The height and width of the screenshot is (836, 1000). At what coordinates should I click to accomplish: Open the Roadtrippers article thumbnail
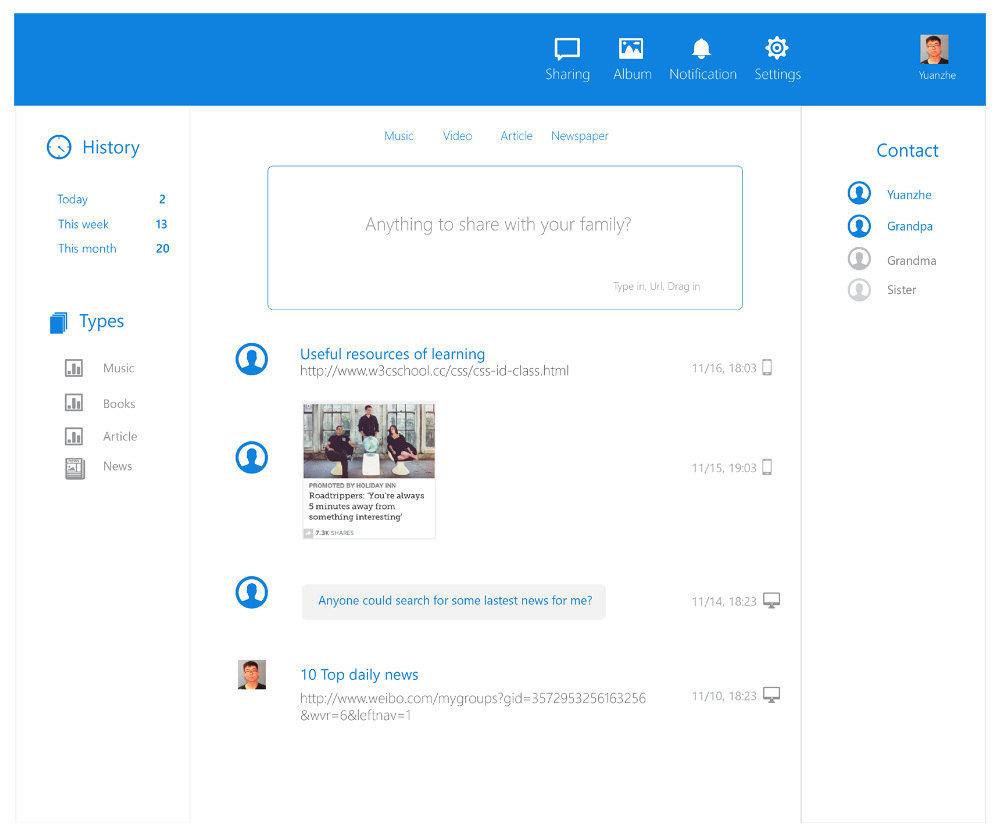coord(369,470)
